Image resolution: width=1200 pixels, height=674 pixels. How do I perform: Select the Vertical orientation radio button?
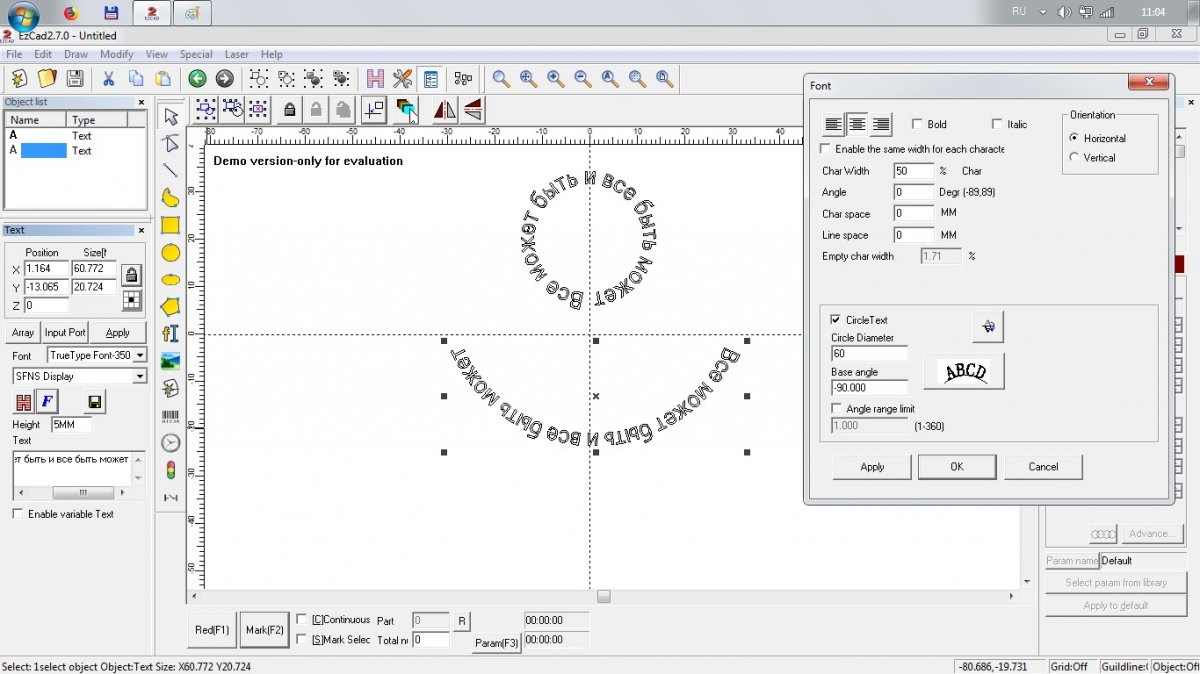1075,158
